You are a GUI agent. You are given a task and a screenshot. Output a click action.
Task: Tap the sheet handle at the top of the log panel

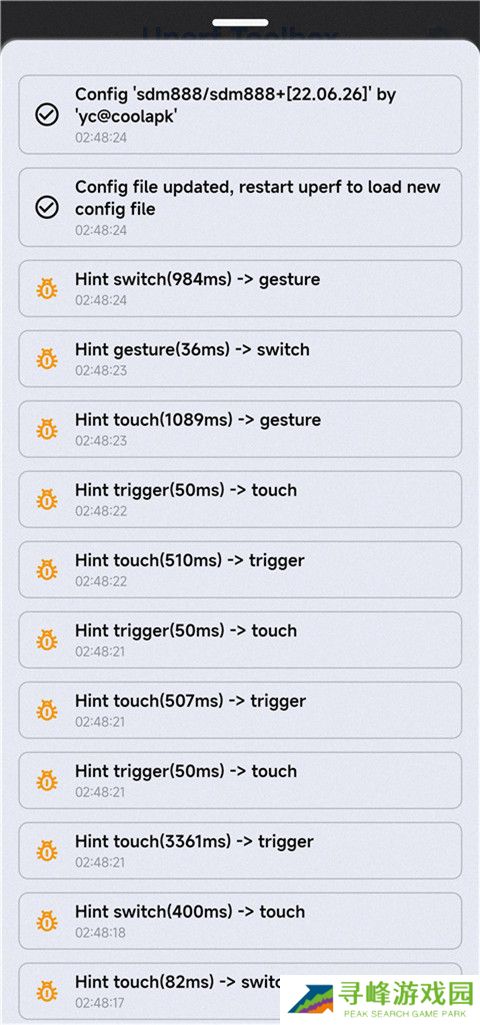tap(240, 22)
